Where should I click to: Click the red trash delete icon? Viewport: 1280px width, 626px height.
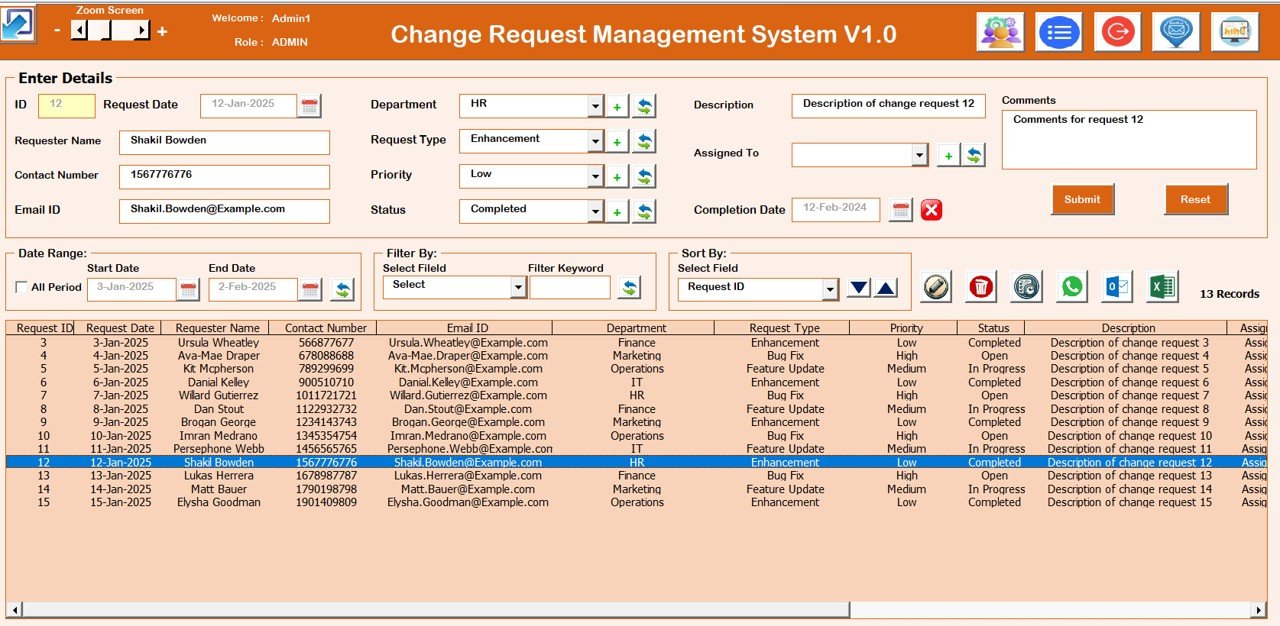(x=981, y=287)
